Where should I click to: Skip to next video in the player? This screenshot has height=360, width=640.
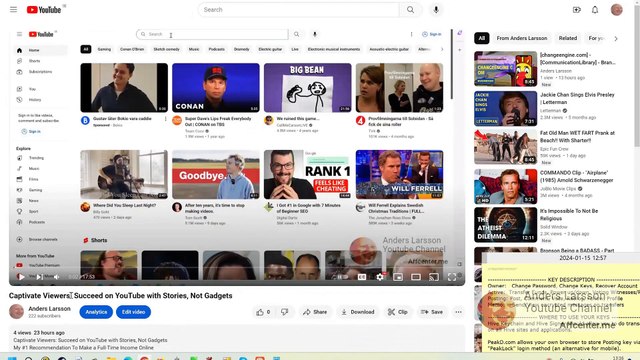(x=40, y=277)
